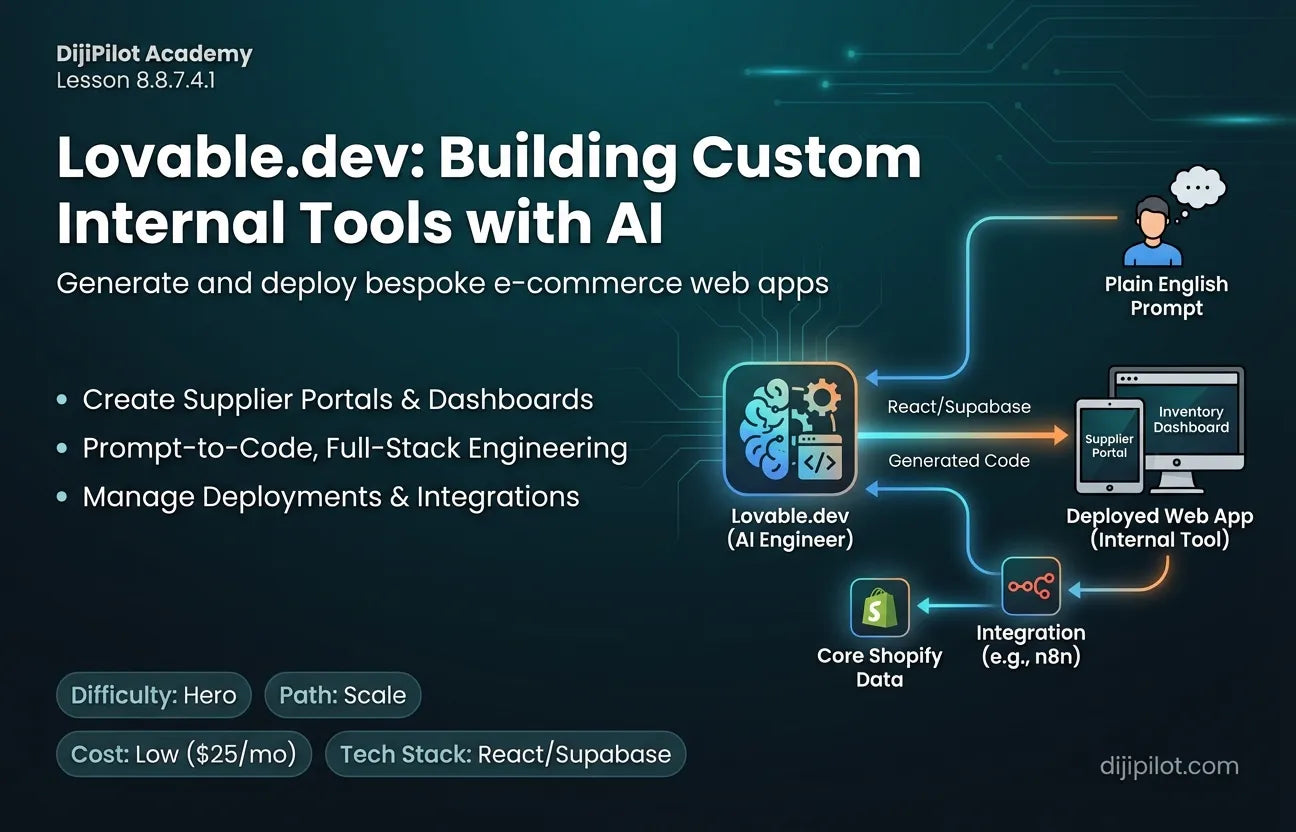This screenshot has width=1296, height=832.
Task: Click the Lovable.dev AI Engineer brain icon
Action: pyautogui.click(x=790, y=429)
